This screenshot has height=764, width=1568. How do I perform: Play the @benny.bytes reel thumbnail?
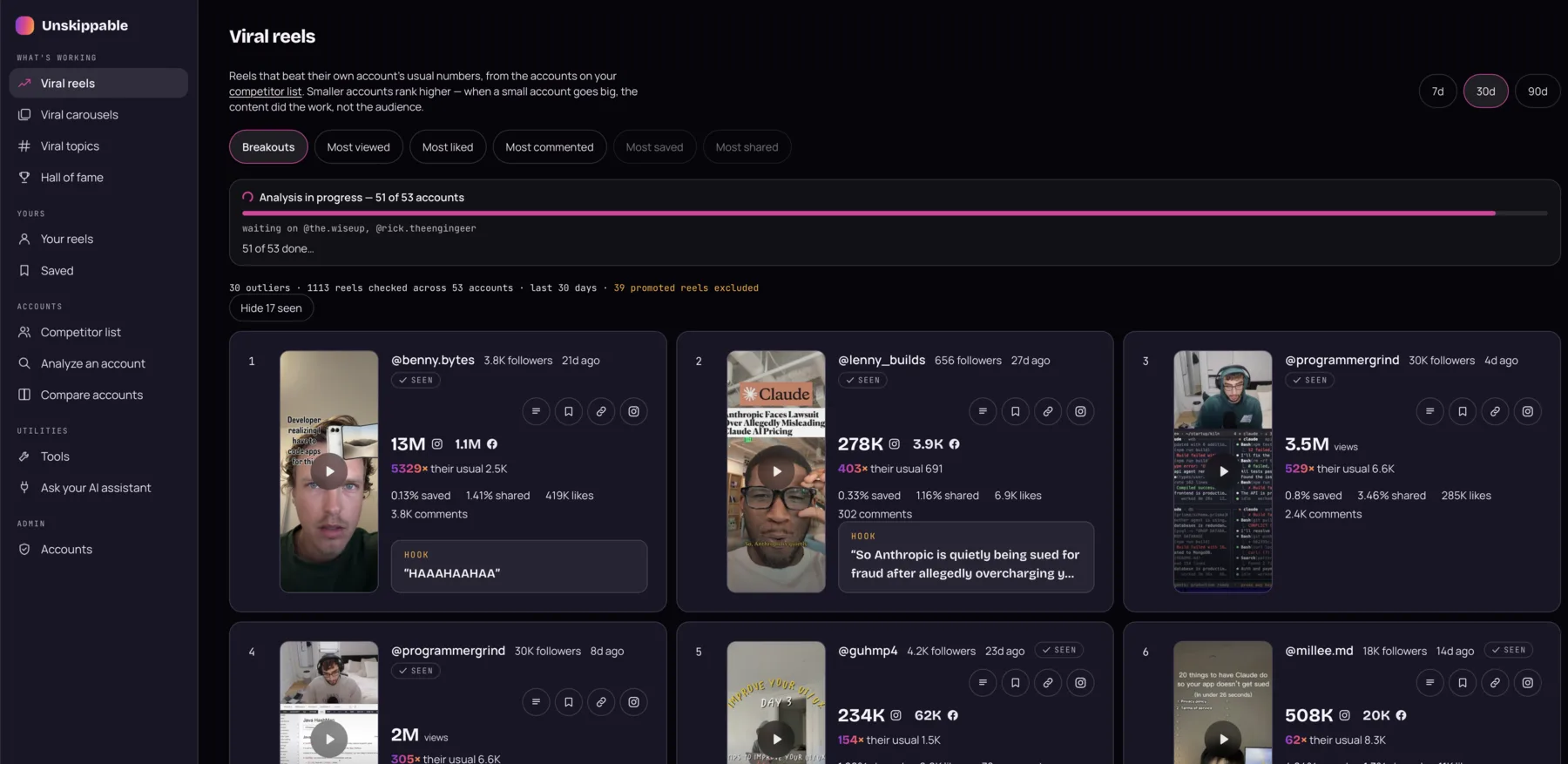coord(329,471)
